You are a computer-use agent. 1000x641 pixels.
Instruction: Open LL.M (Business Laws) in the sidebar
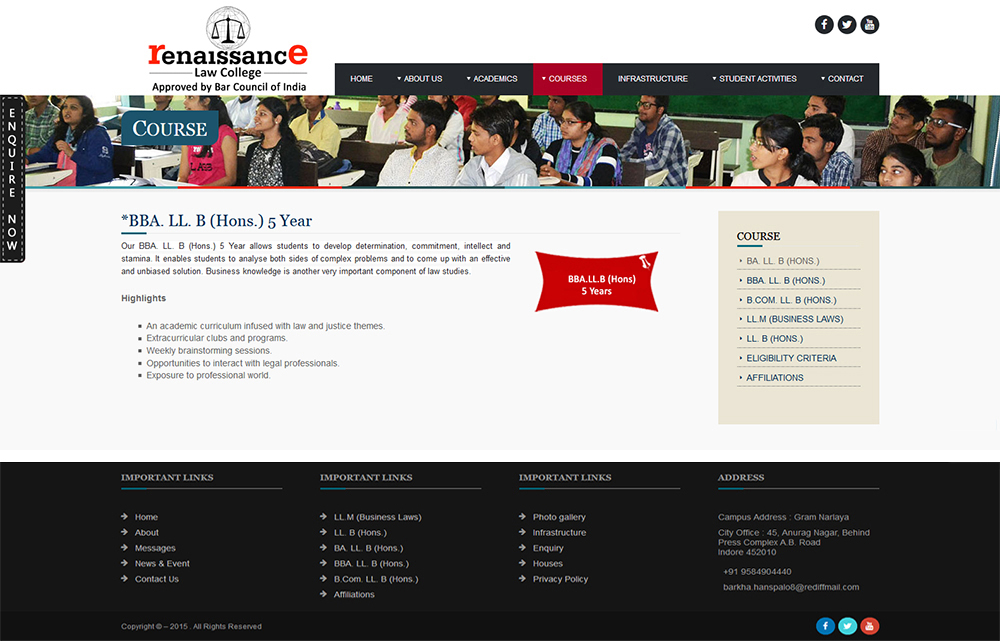tap(794, 319)
